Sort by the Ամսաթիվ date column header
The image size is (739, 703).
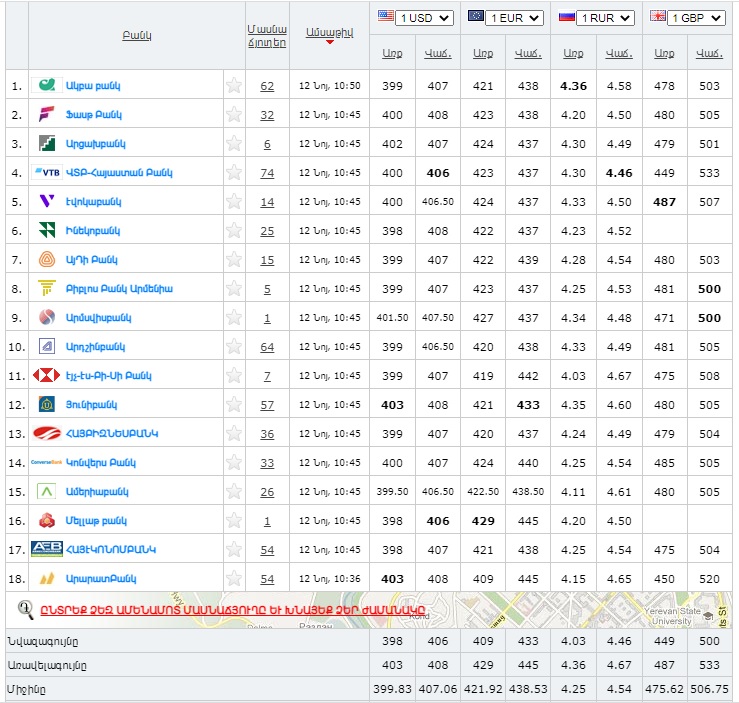pos(329,33)
